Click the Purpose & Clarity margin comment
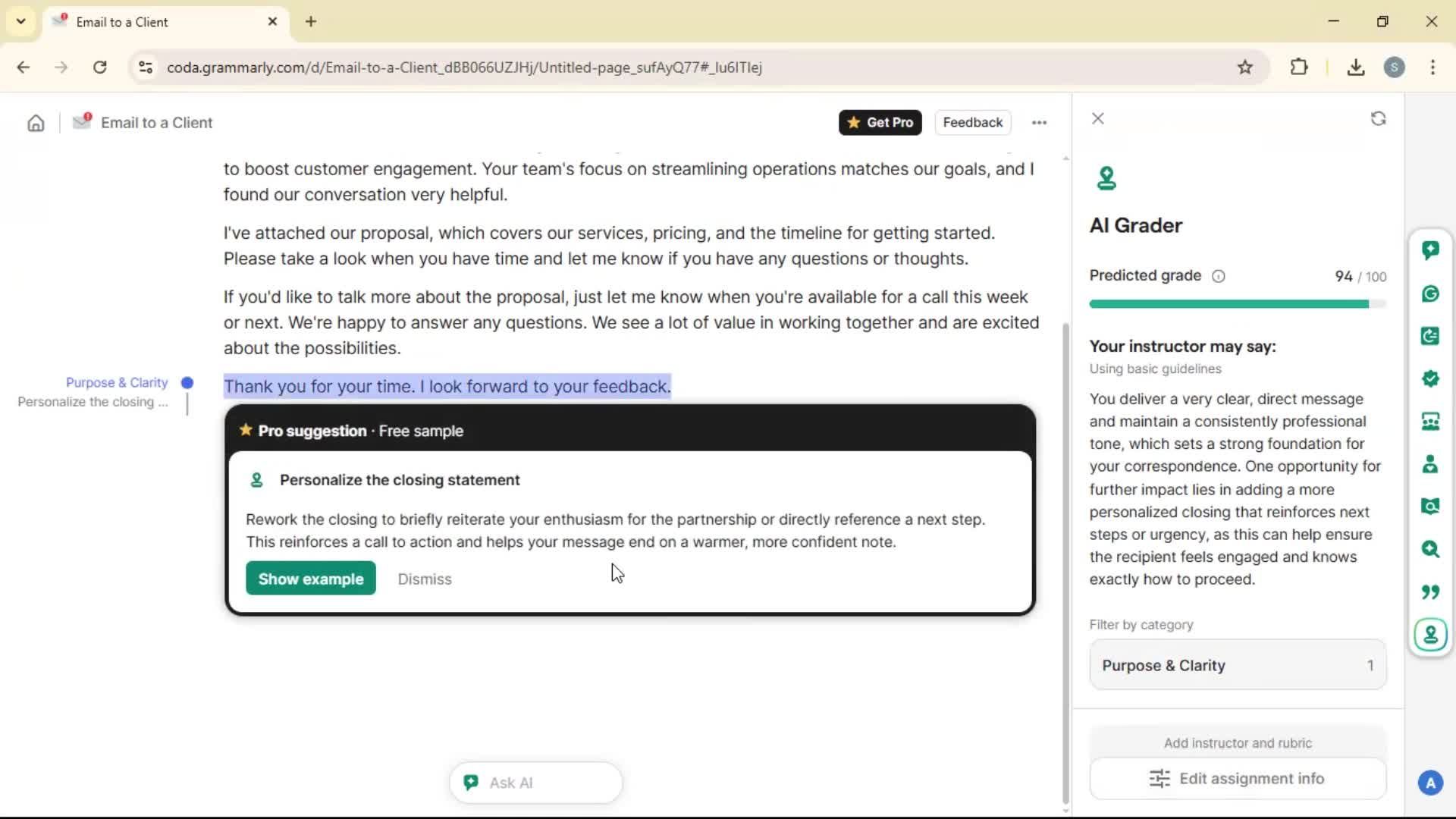The height and width of the screenshot is (819, 1456). point(116,383)
